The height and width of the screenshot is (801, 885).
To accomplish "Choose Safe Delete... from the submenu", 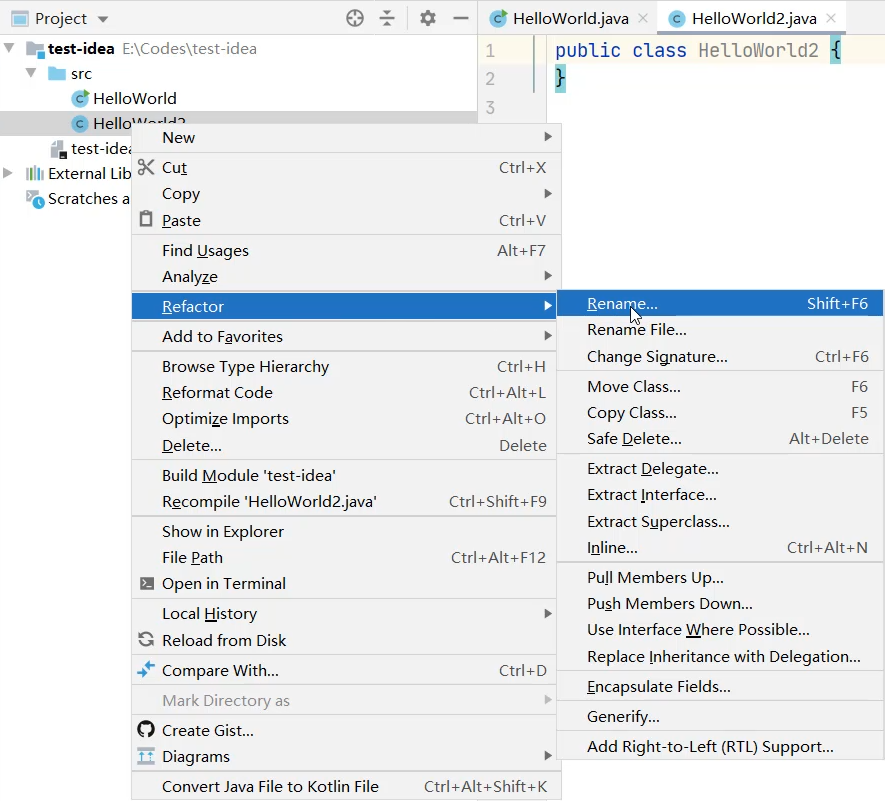I will click(634, 438).
